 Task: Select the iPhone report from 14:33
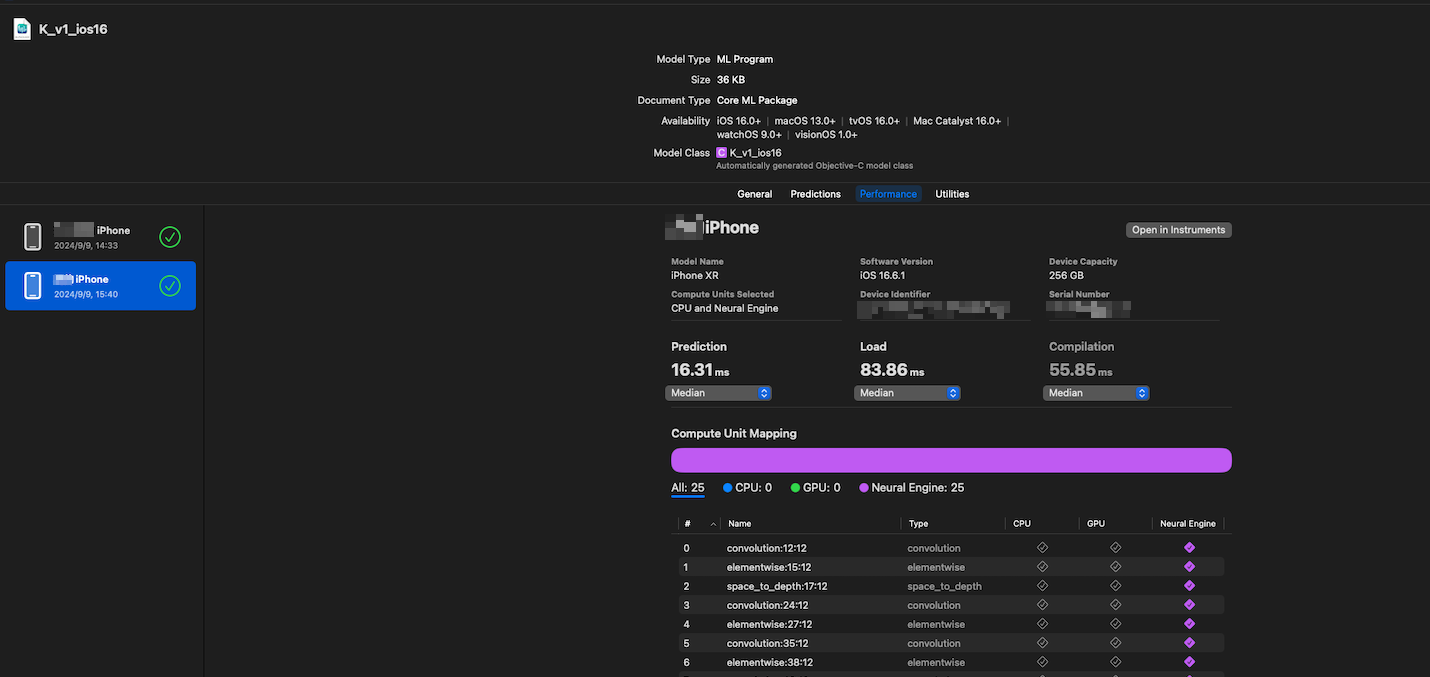tap(100, 237)
